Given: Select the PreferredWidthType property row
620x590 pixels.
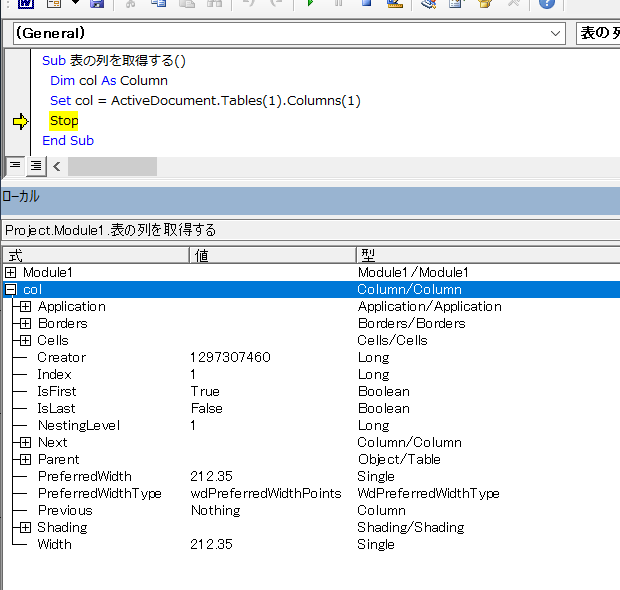Looking at the screenshot, I should click(312, 494).
